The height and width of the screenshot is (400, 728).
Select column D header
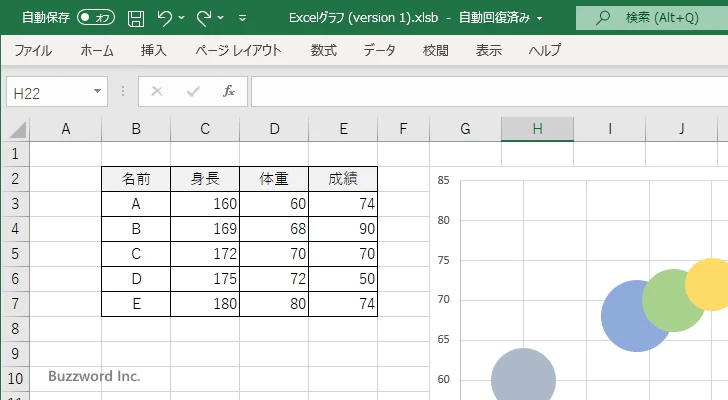274,129
